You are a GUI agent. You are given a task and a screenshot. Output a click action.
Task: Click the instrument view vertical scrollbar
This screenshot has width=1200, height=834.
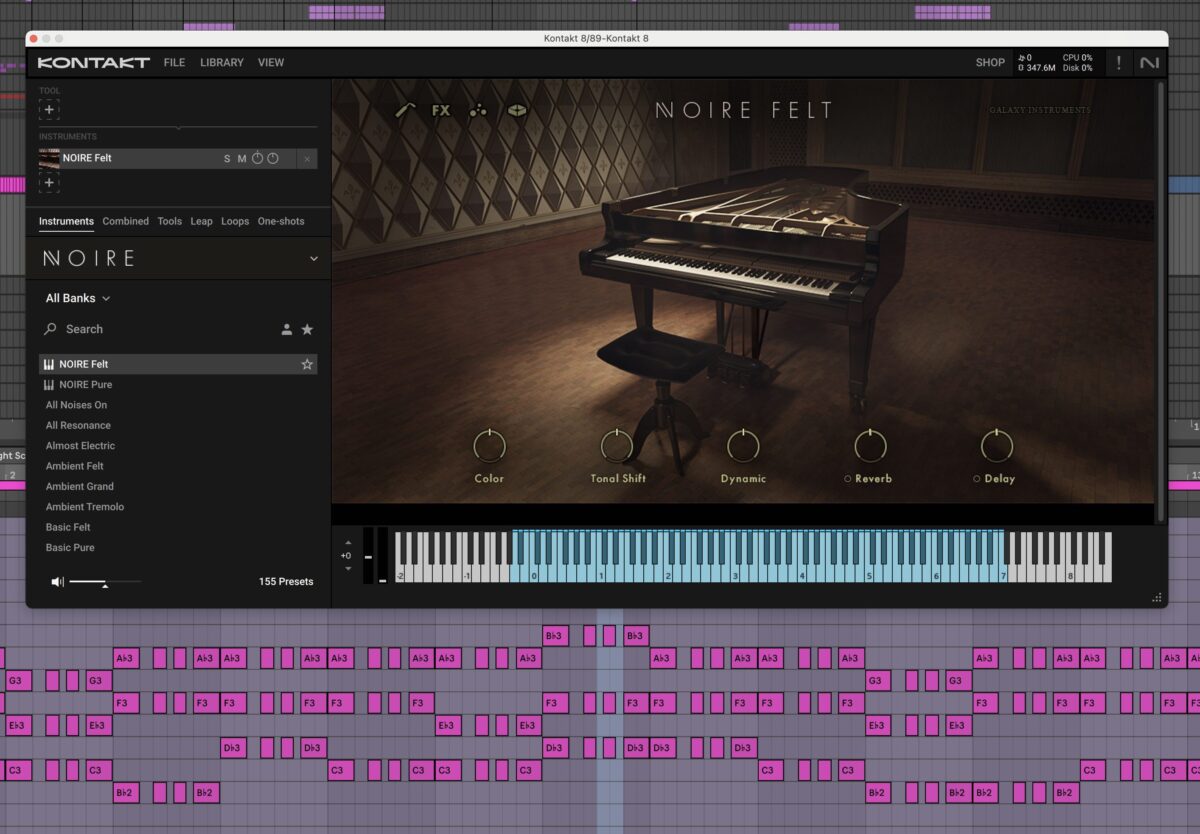(1160, 300)
